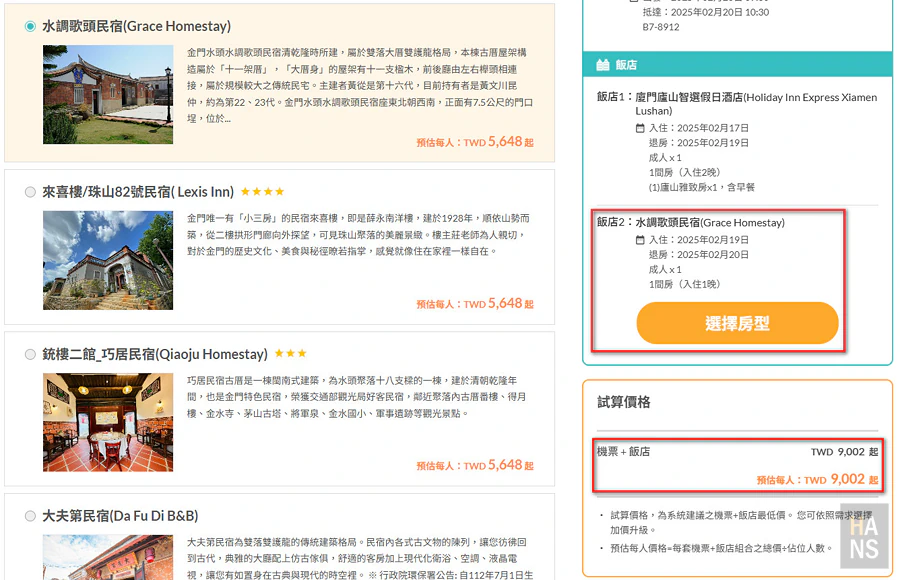Image resolution: width=900 pixels, height=580 pixels.
Task: Click the arrival time 抵達：2025年02月20日 10:30
Action: click(705, 12)
